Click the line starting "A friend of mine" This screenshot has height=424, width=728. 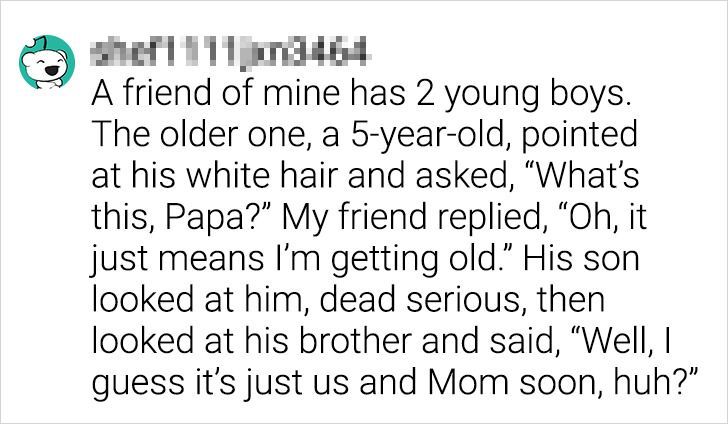362,94
